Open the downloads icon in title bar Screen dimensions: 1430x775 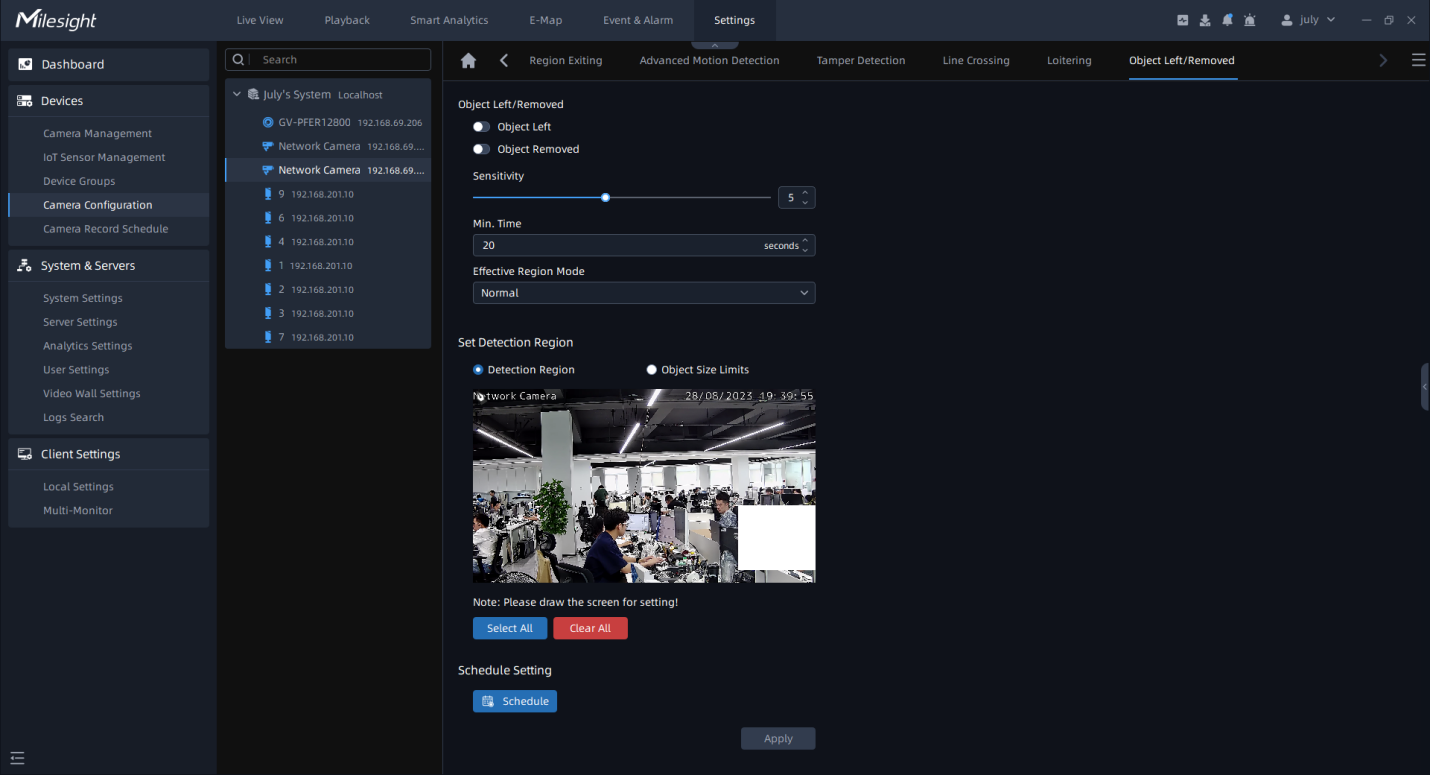click(1205, 20)
